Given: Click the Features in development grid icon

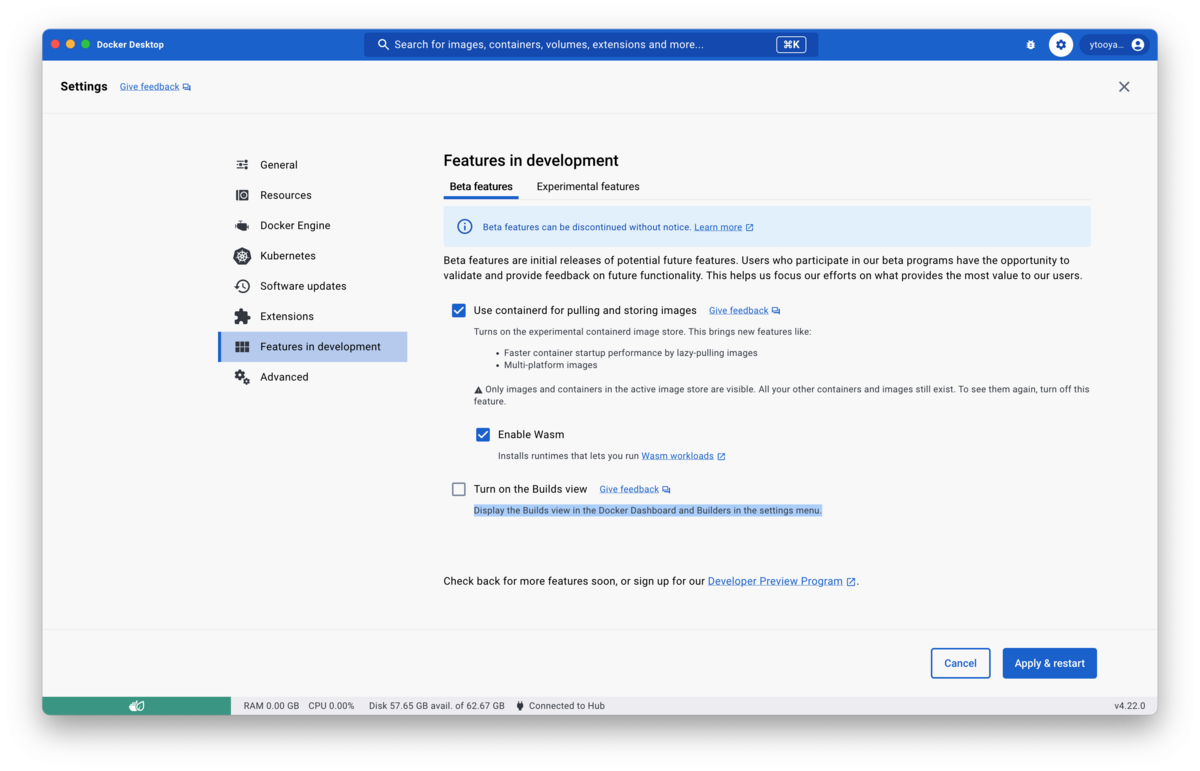Looking at the screenshot, I should pos(242,347).
